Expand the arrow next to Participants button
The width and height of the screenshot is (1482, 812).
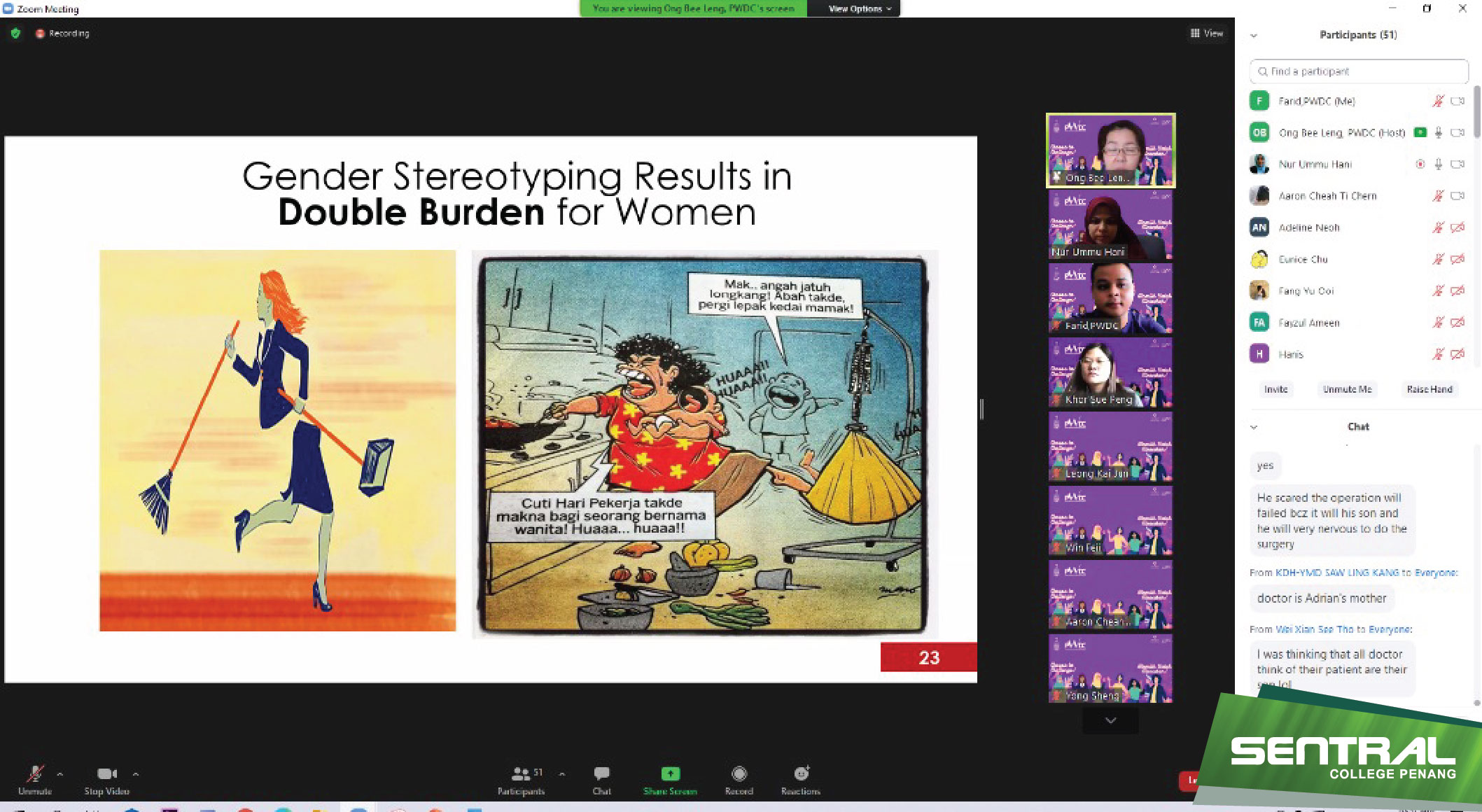tap(562, 774)
